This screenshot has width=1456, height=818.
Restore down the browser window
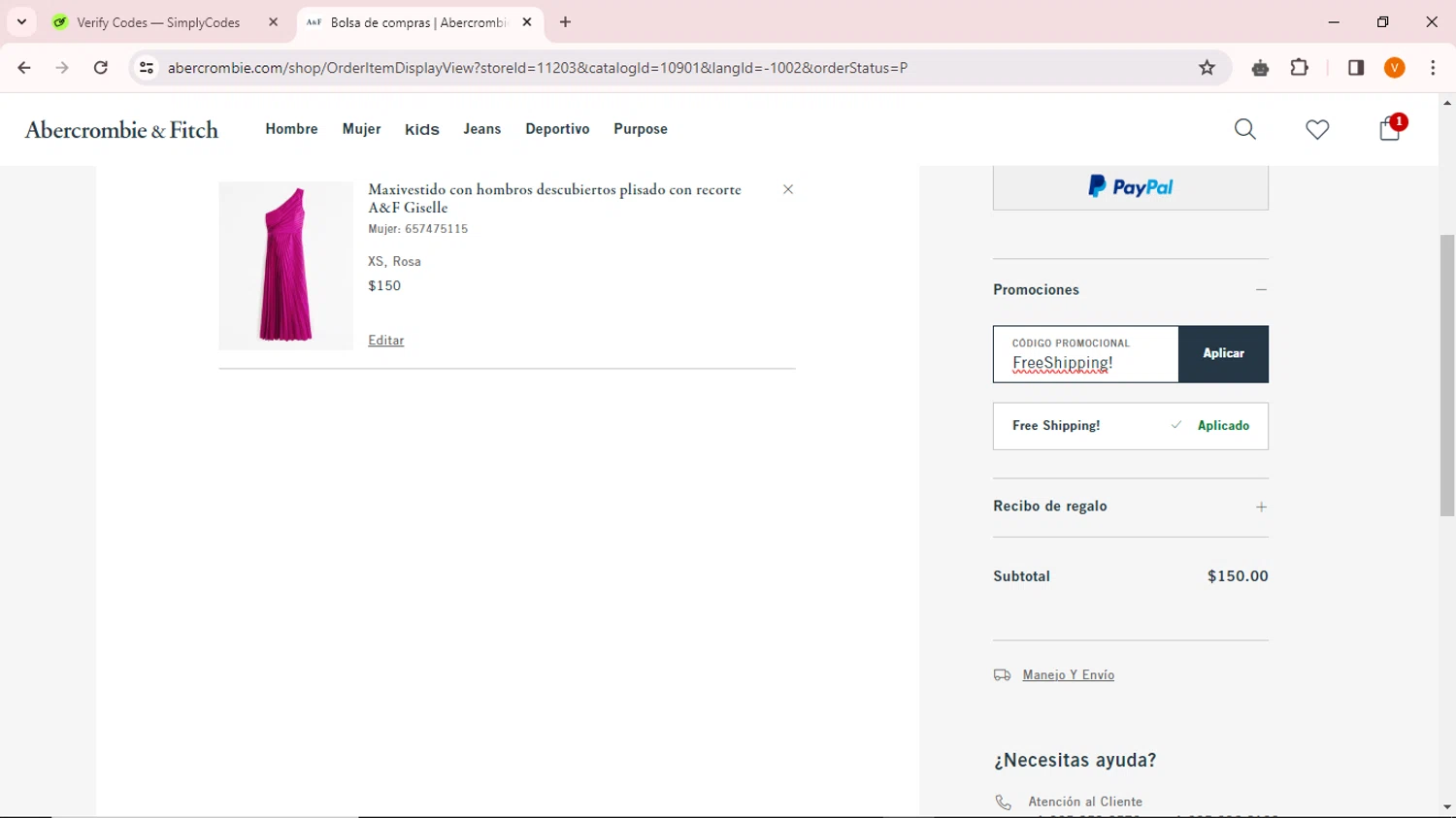[x=1383, y=22]
